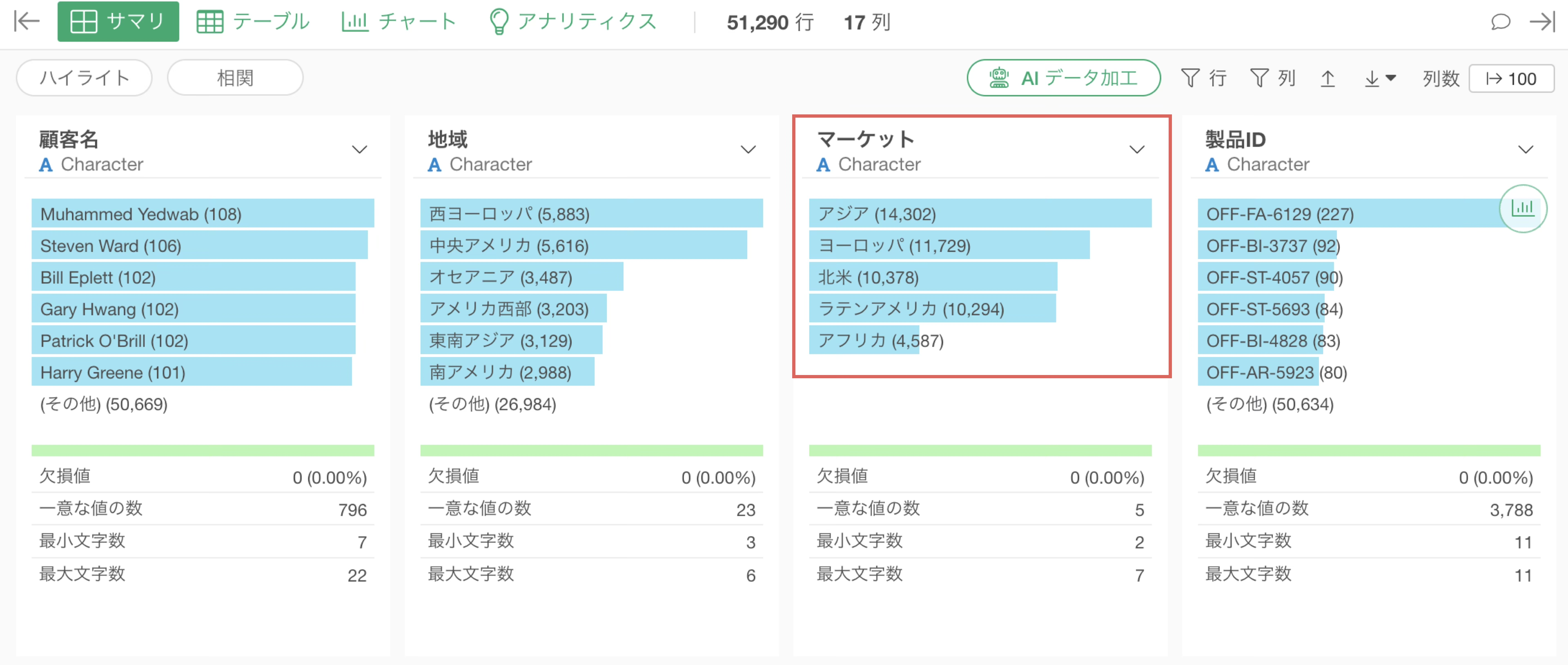1568x665 pixels.
Task: Open the アナリティクス tab
Action: pos(573,22)
